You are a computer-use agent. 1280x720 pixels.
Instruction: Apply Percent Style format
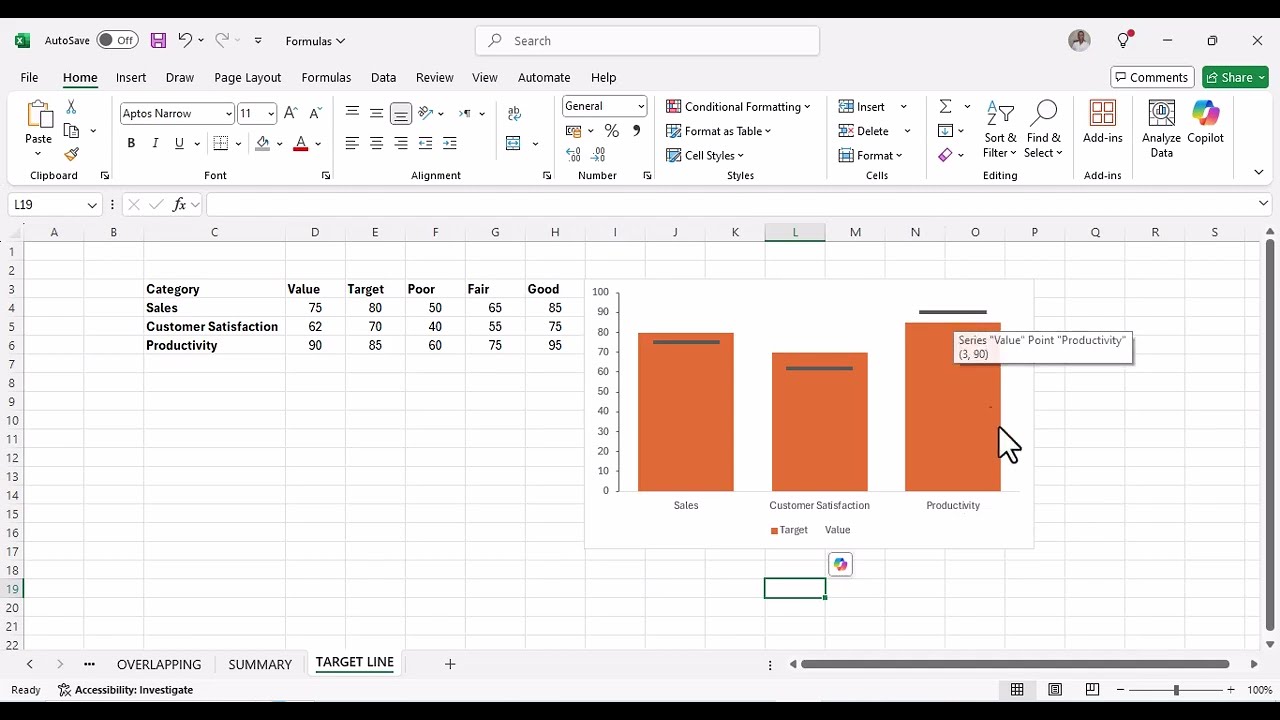[612, 131]
